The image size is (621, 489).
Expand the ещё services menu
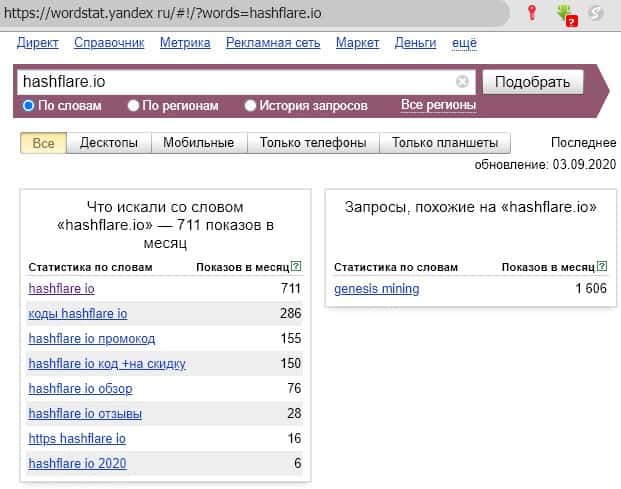464,43
